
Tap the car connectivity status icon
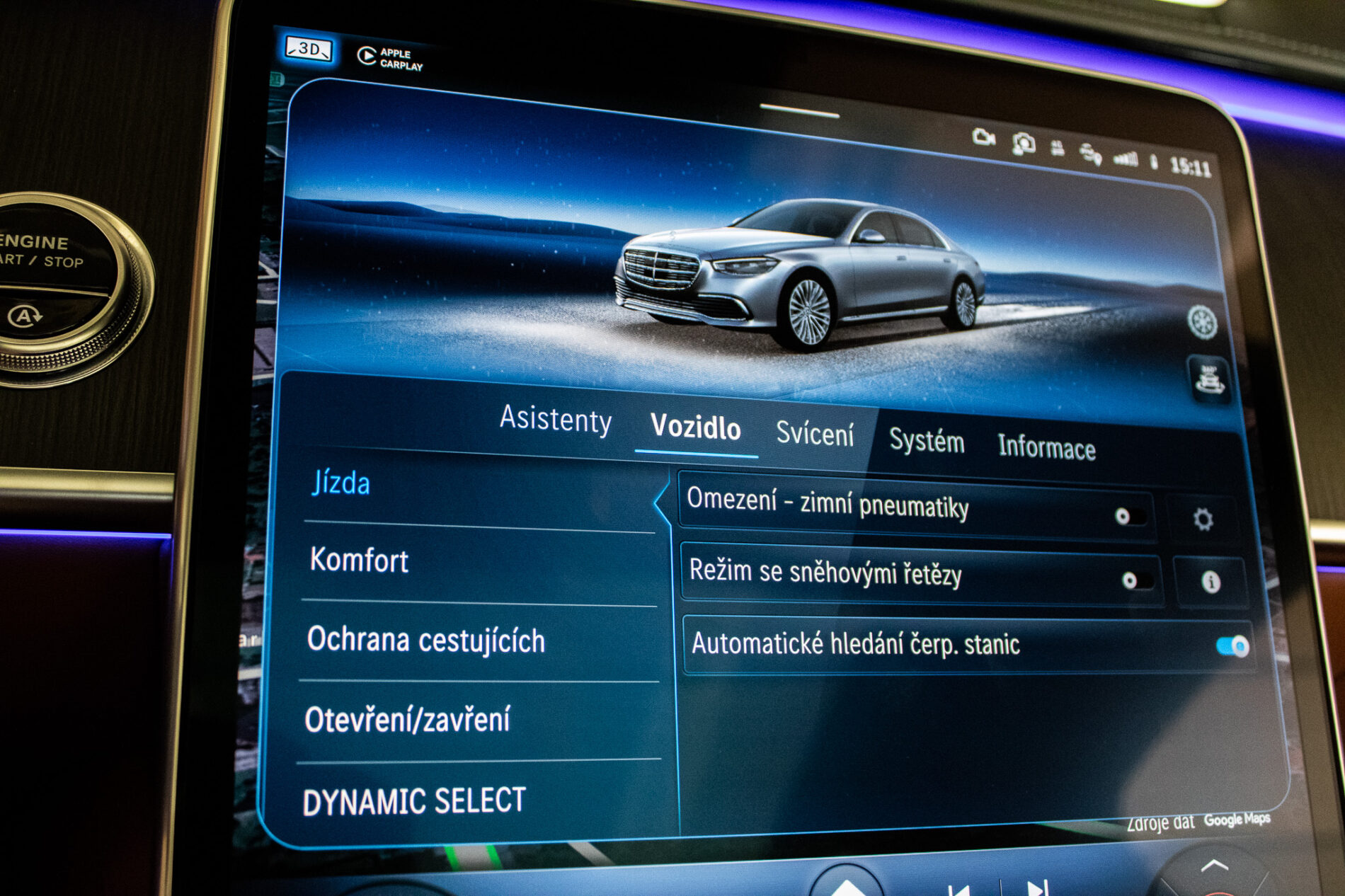tap(1091, 153)
